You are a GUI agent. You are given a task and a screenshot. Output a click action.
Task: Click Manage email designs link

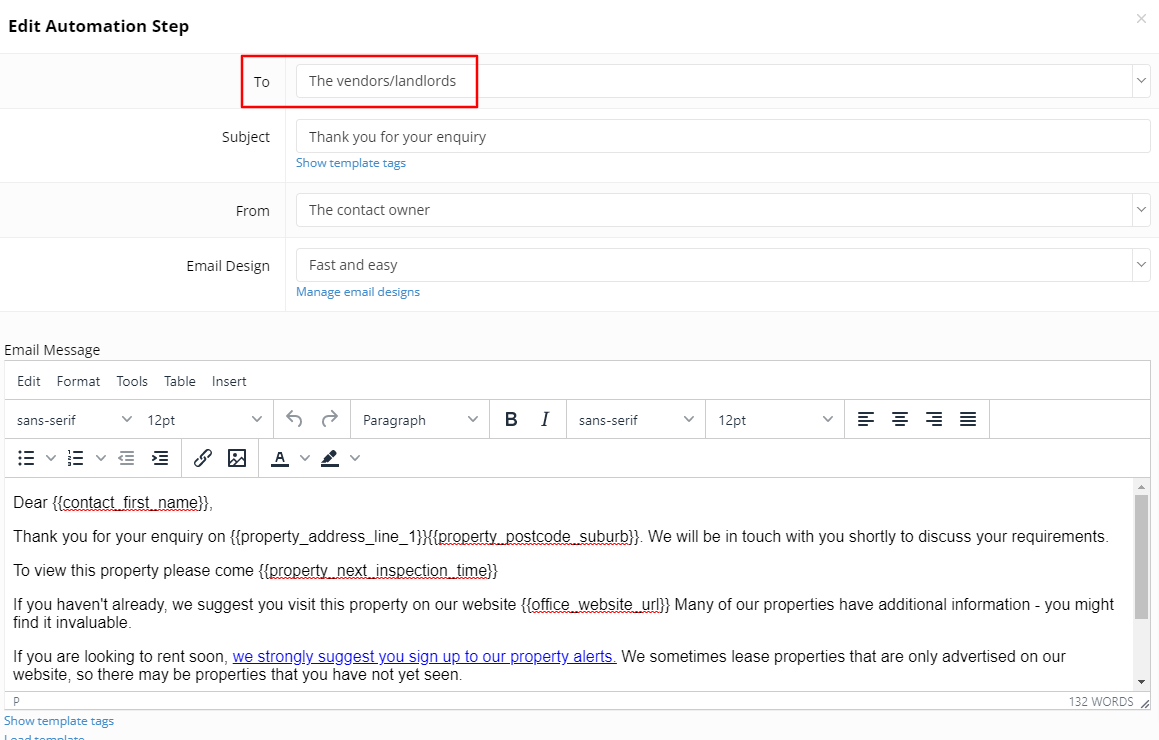point(358,292)
